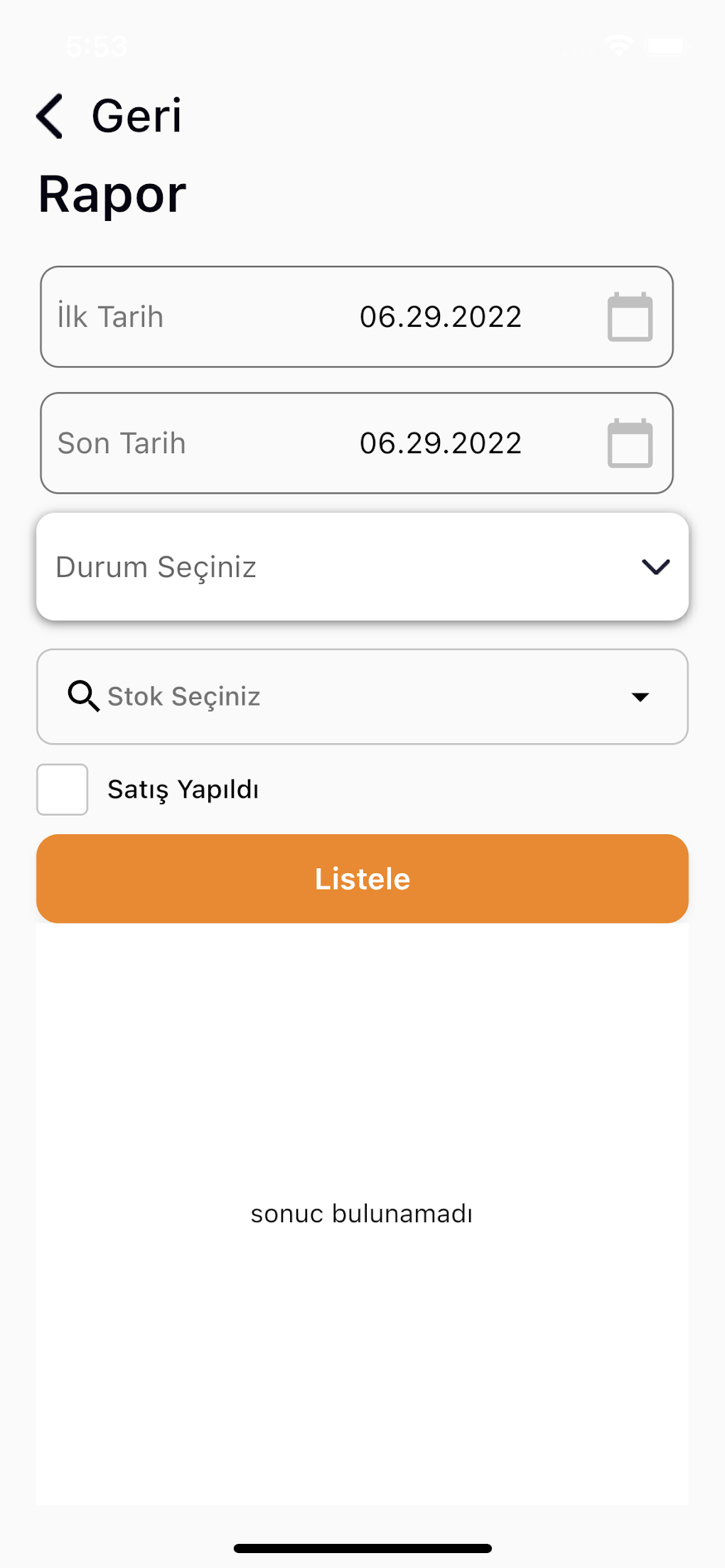Open calendar icon for Son Tarih

click(630, 443)
